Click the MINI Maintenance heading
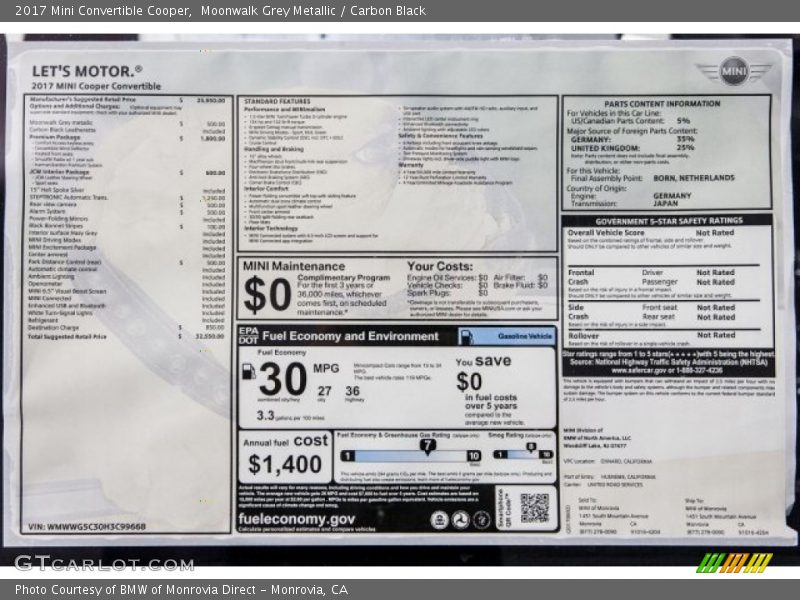800x600 pixels. (294, 266)
